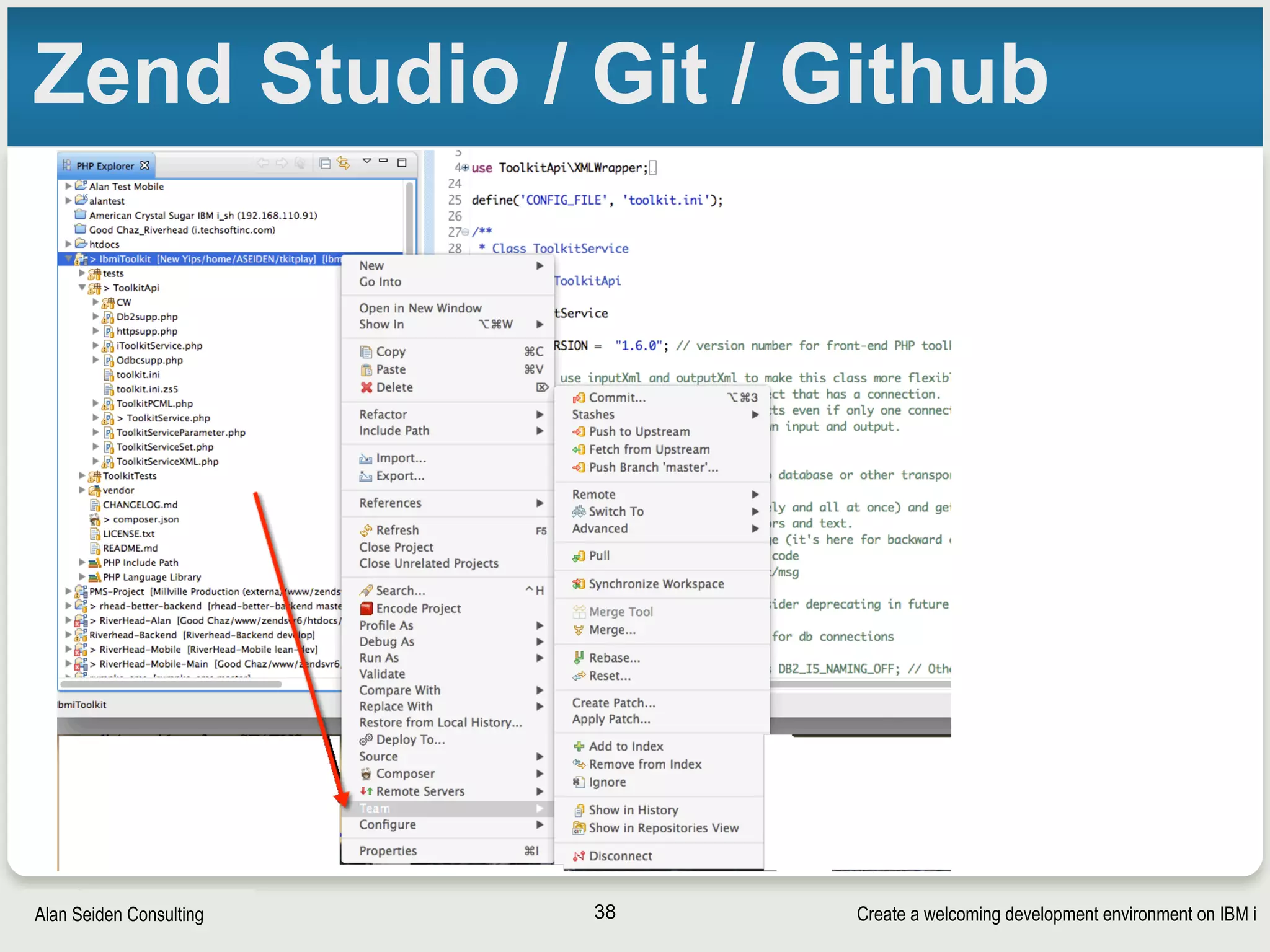Viewport: 1270px width, 952px height.
Task: Expand the PMS-Project node
Action: (x=68, y=591)
